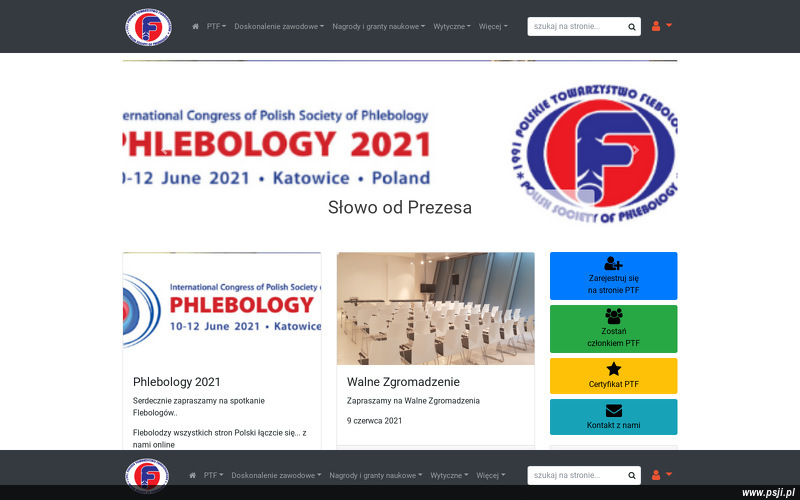The height and width of the screenshot is (500, 800).
Task: Click the home icon in top navbar
Action: tap(195, 27)
